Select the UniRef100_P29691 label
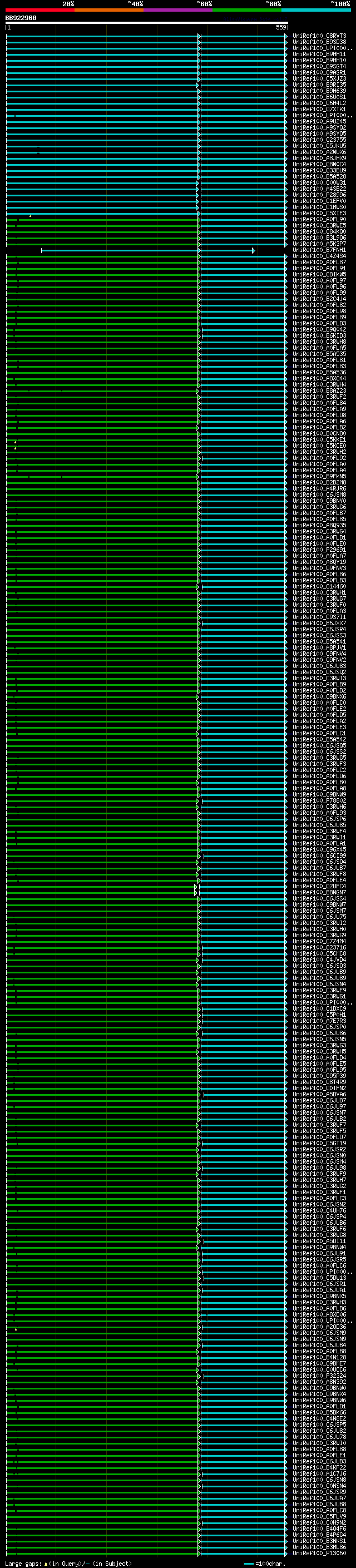Image resolution: width=356 pixels, height=1568 pixels. [x=319, y=550]
